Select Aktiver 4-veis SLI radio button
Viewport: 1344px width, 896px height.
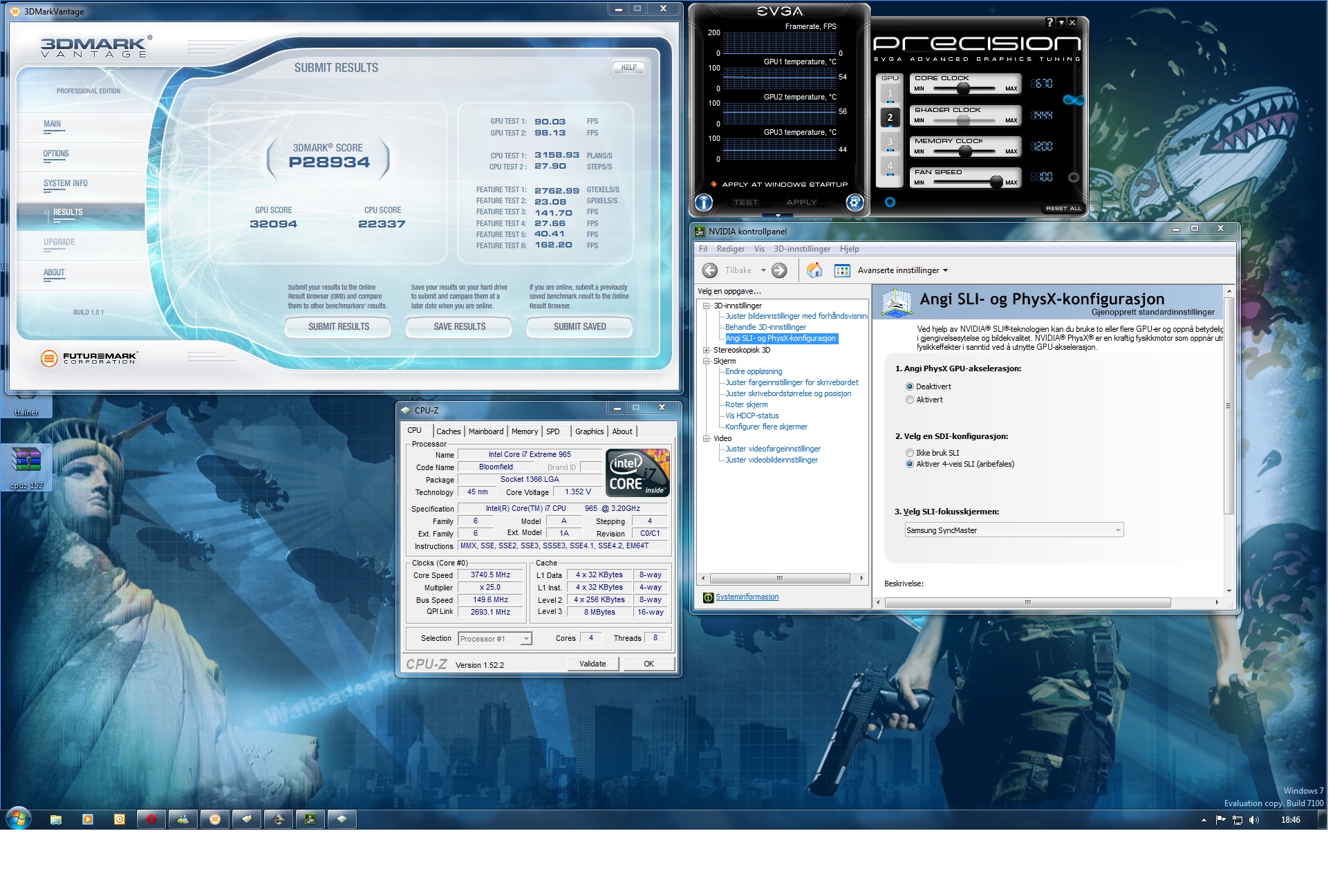pyautogui.click(x=910, y=464)
